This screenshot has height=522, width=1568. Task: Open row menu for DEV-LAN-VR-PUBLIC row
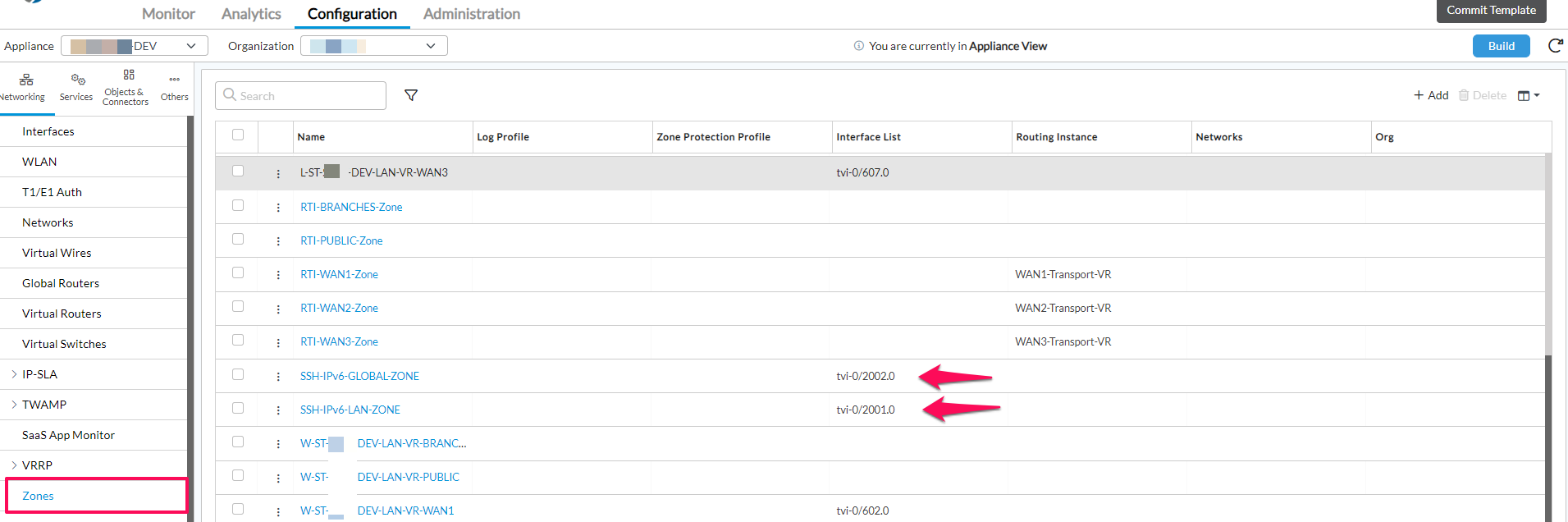click(x=278, y=478)
